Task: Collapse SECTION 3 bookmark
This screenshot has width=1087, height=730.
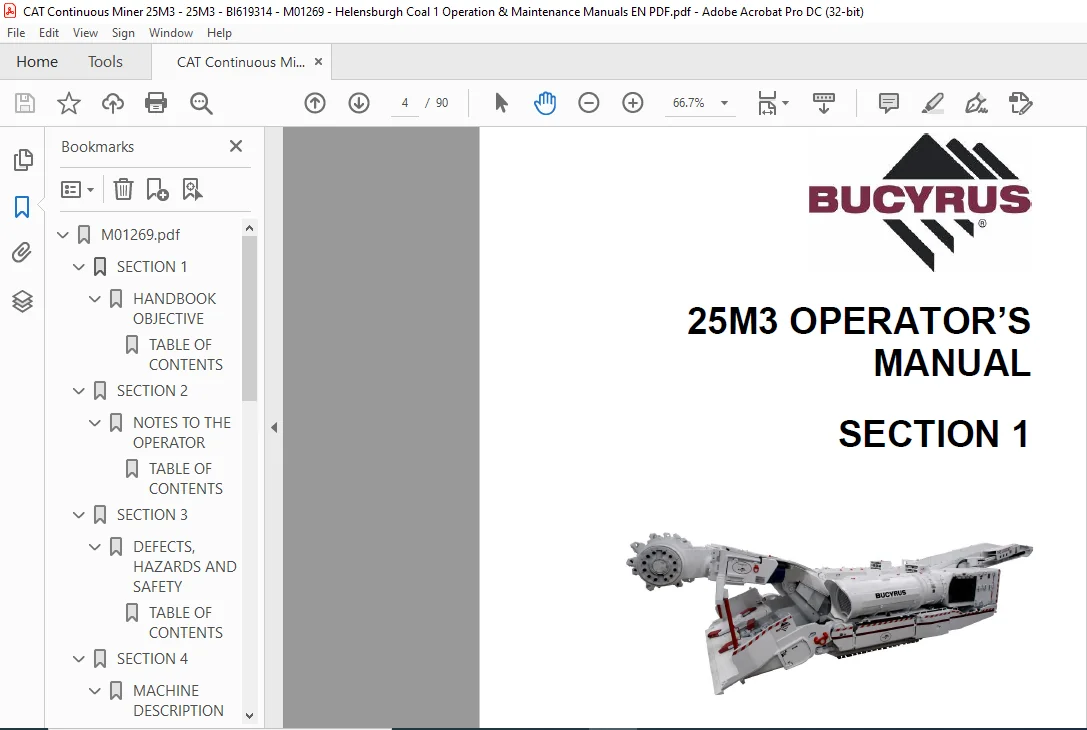Action: 79,515
